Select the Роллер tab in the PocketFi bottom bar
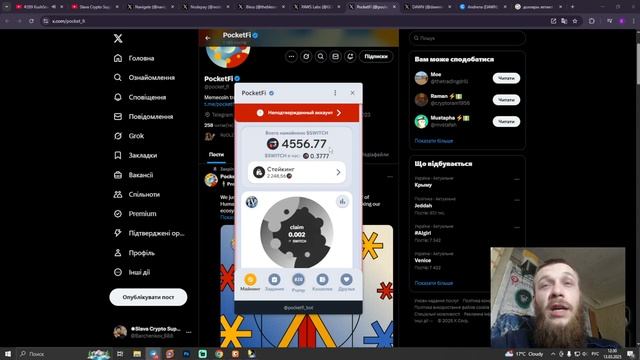Viewport: 640px width, 360px height. click(x=298, y=282)
